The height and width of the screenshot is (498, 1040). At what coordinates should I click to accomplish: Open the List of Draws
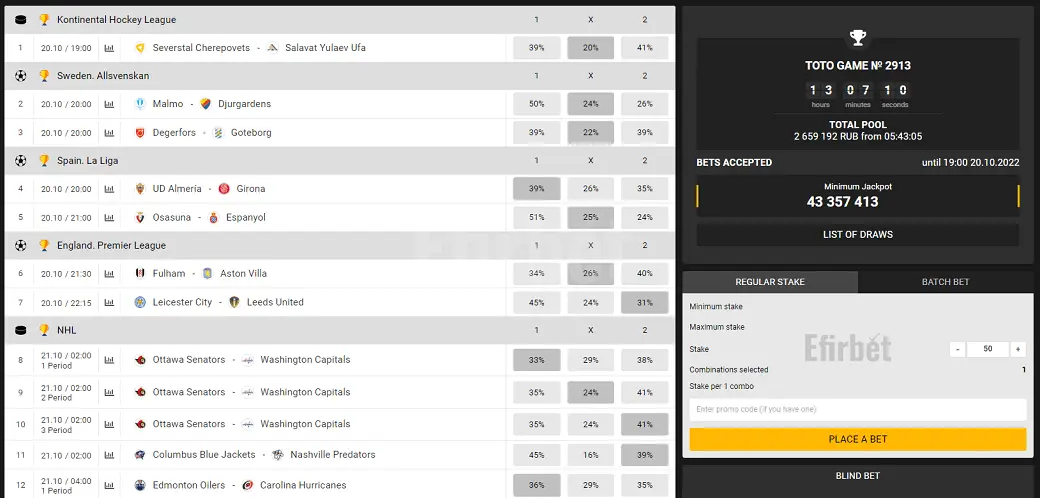[858, 235]
